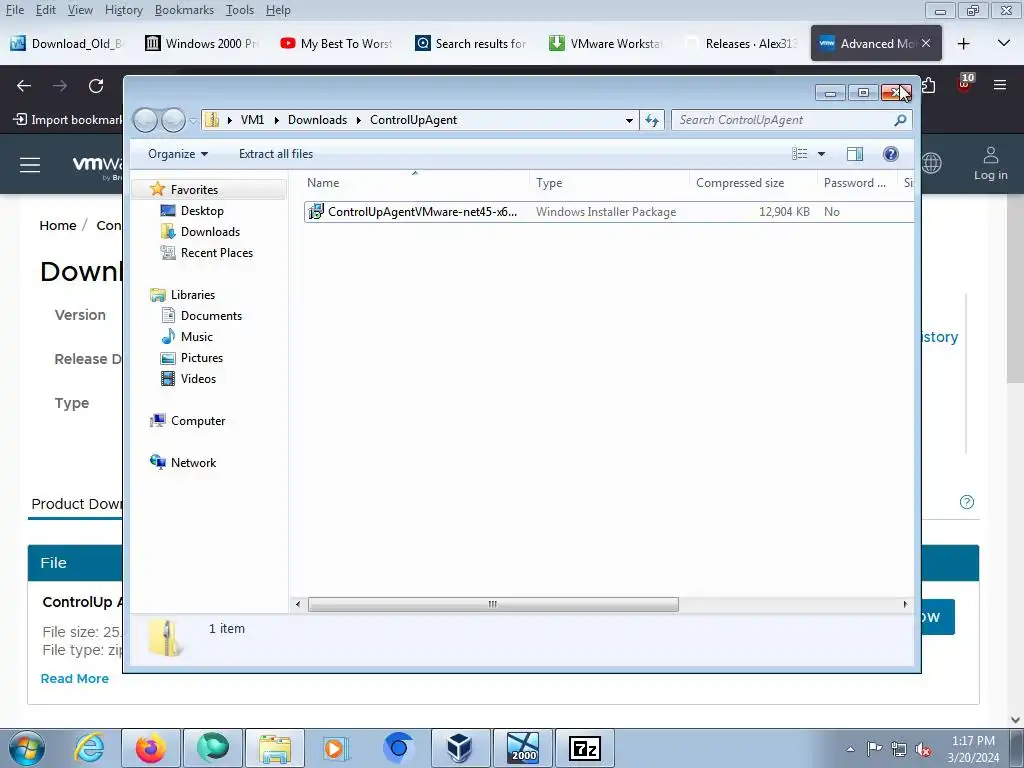The height and width of the screenshot is (768, 1024).
Task: Open a new browser tab
Action: click(x=963, y=43)
